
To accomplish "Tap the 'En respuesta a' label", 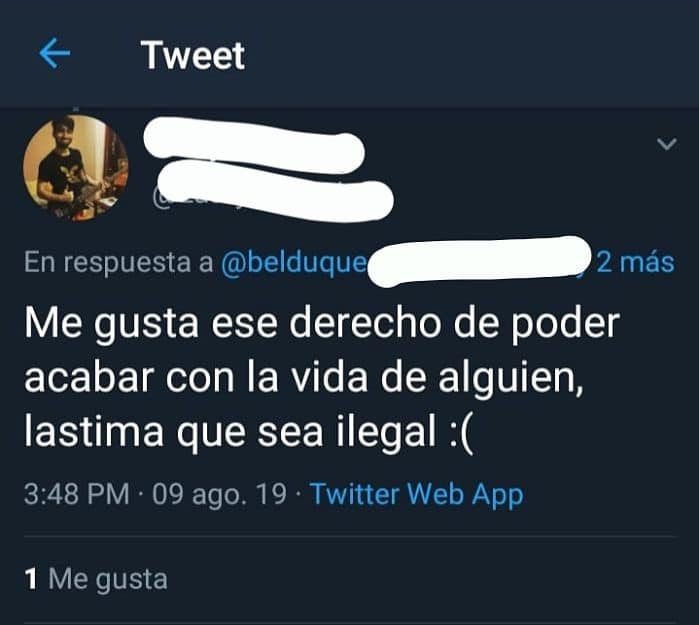I will point(119,262).
